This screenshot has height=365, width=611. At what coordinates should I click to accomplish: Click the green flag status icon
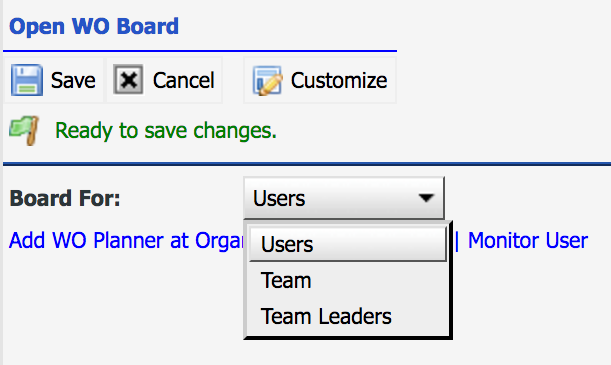pos(24,130)
